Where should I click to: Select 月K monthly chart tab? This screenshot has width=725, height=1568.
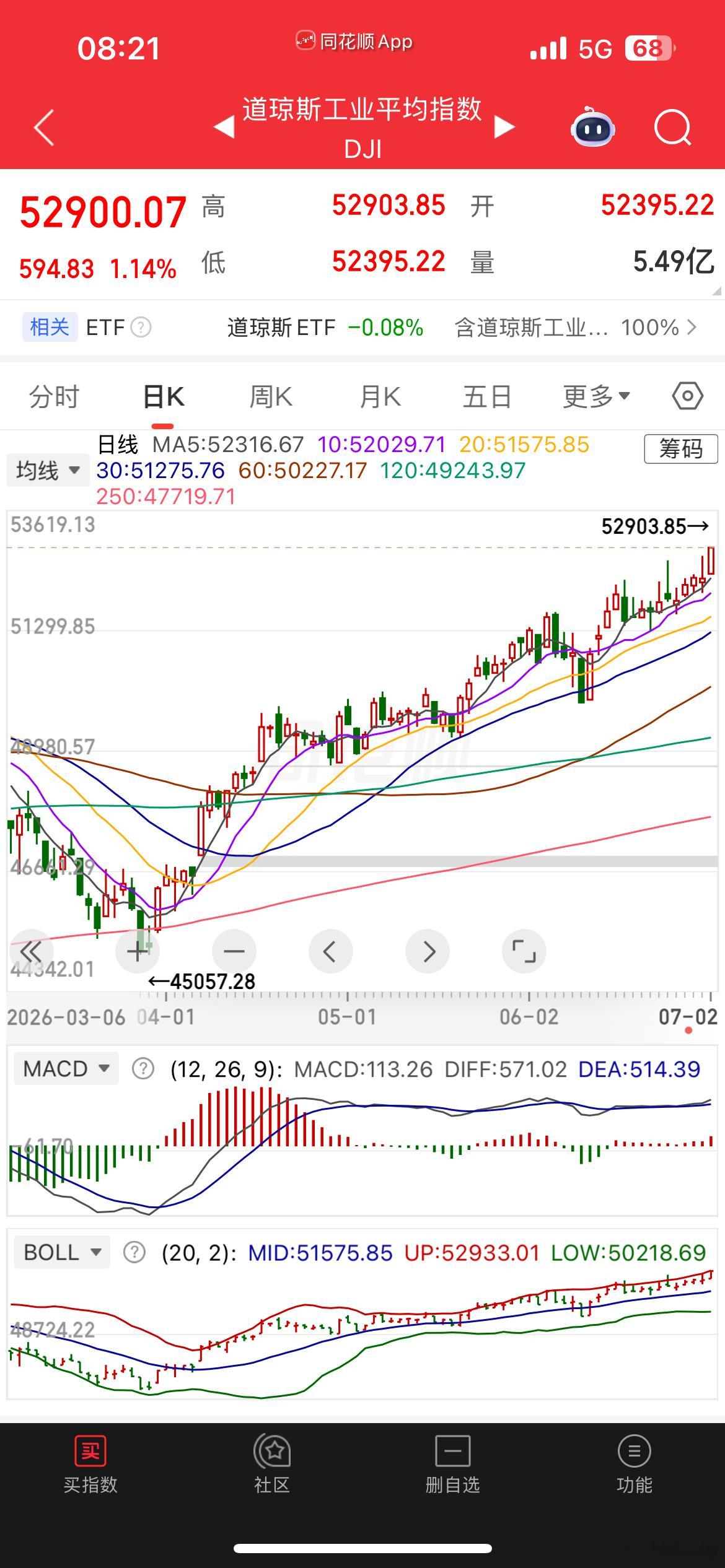(380, 396)
